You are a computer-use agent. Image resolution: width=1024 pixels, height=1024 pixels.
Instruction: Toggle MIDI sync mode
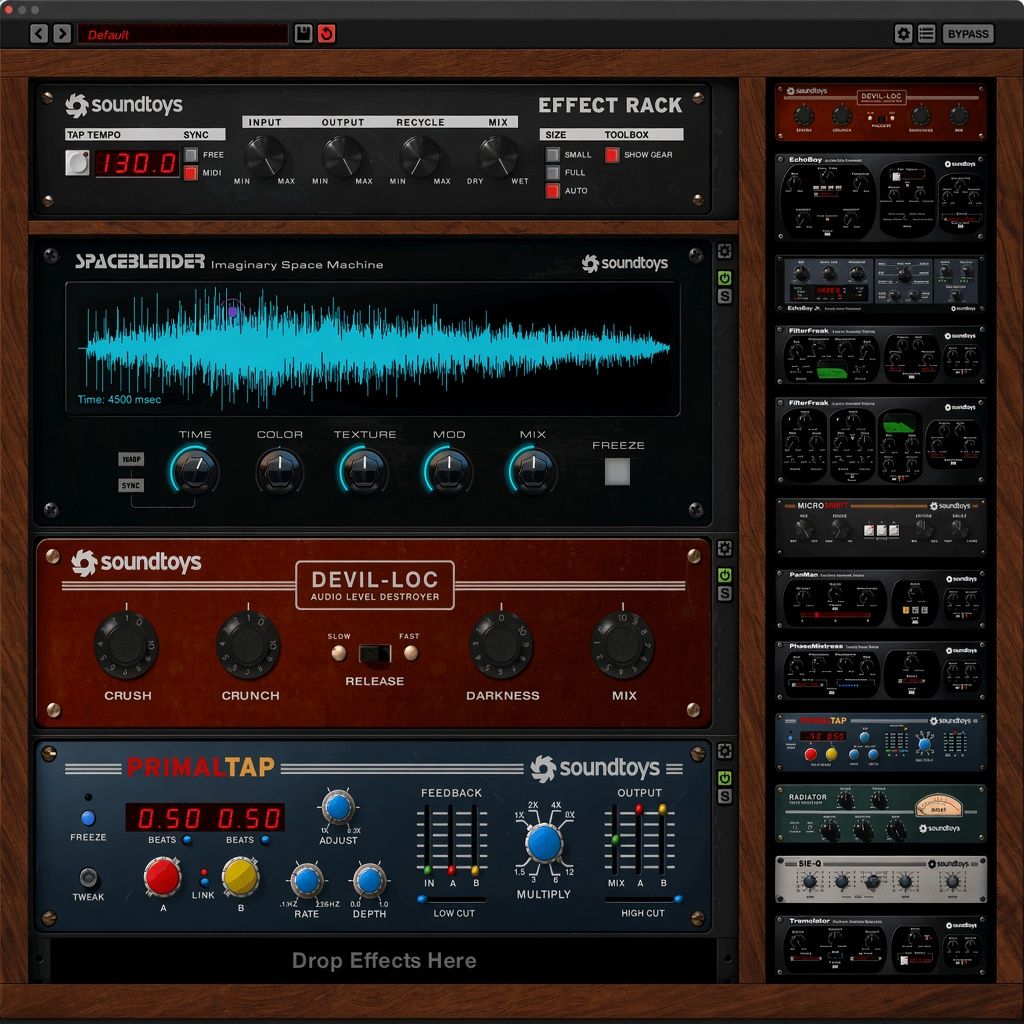(191, 173)
